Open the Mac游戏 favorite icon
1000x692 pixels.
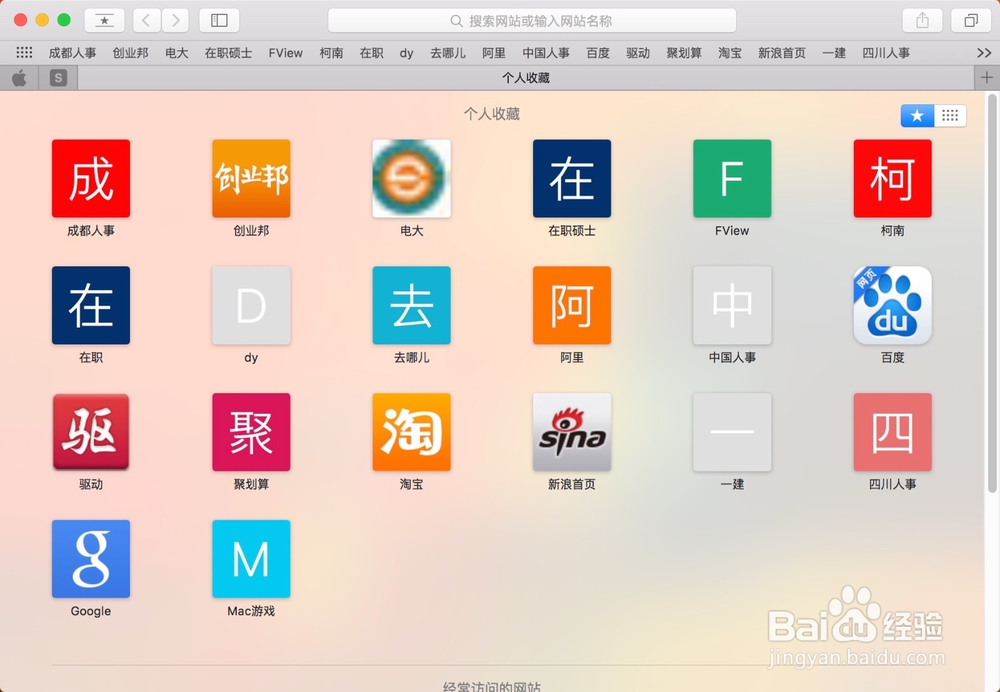click(251, 560)
